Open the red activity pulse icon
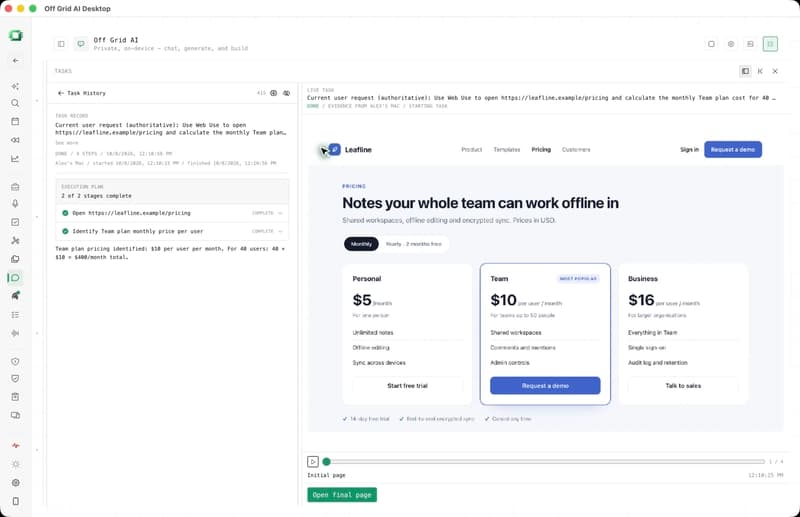The width and height of the screenshot is (800, 517). pyautogui.click(x=15, y=446)
